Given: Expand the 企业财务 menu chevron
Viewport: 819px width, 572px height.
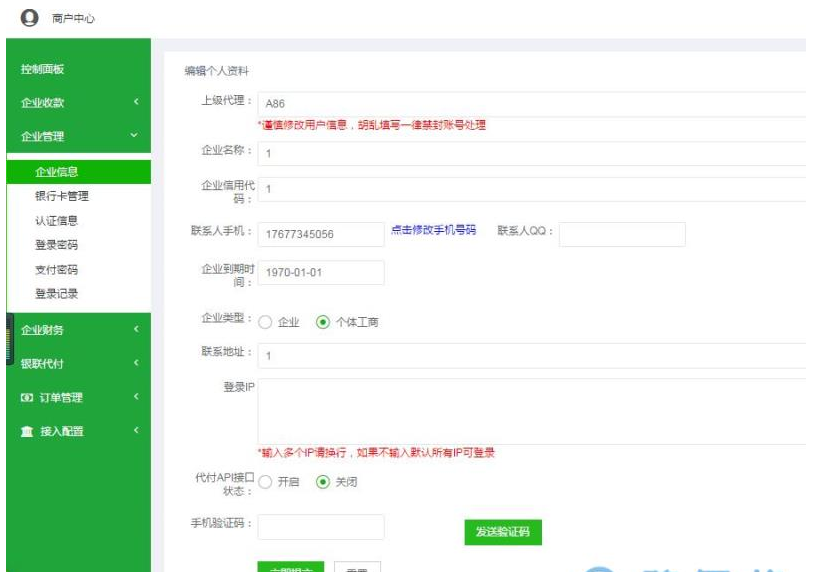Looking at the screenshot, I should tap(135, 330).
